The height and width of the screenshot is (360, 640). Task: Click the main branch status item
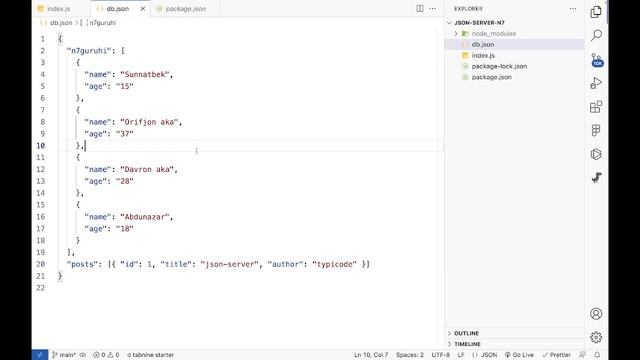point(64,355)
